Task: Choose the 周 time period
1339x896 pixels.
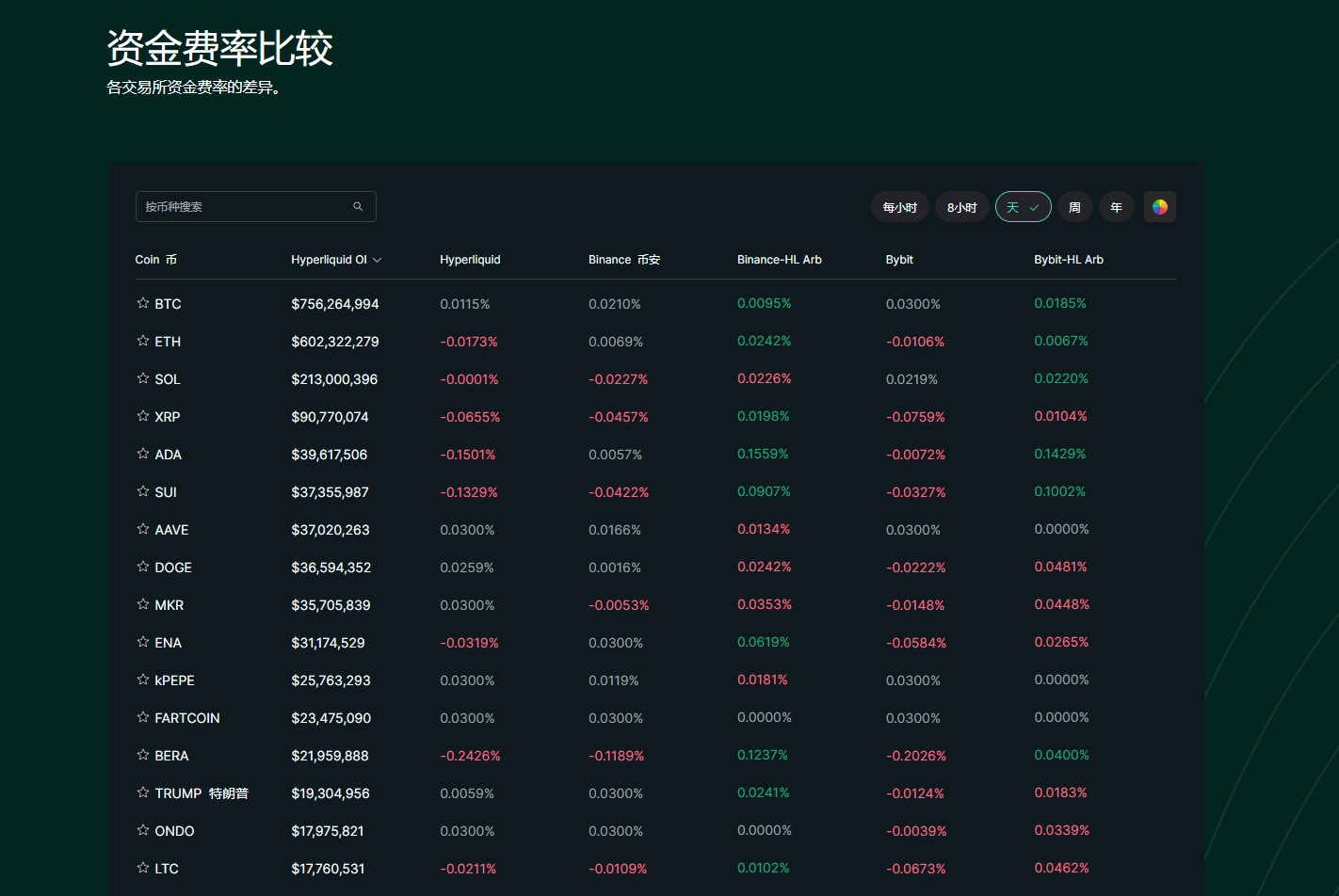Action: click(1074, 207)
